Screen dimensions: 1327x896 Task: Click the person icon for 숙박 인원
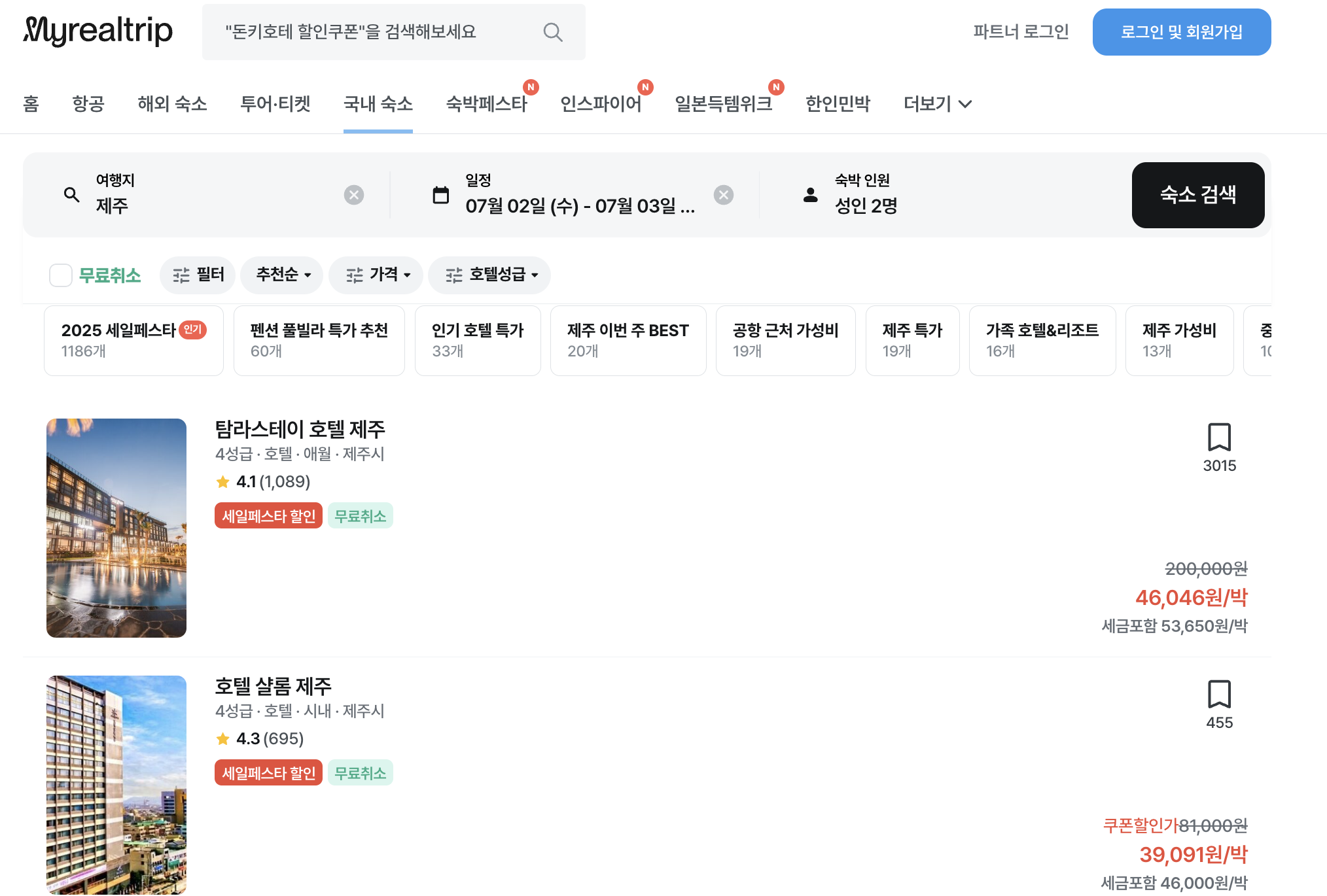tap(810, 195)
